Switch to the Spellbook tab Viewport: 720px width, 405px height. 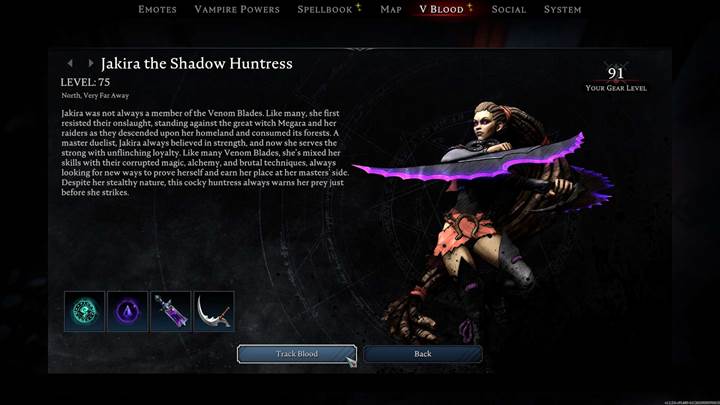click(x=325, y=9)
